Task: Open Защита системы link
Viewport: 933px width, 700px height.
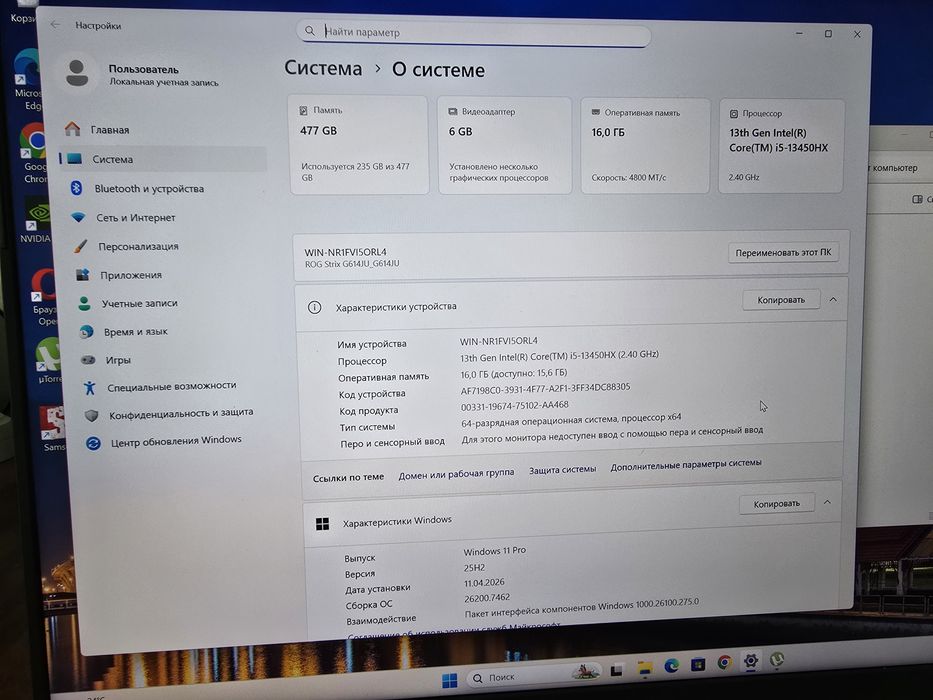Action: (562, 470)
